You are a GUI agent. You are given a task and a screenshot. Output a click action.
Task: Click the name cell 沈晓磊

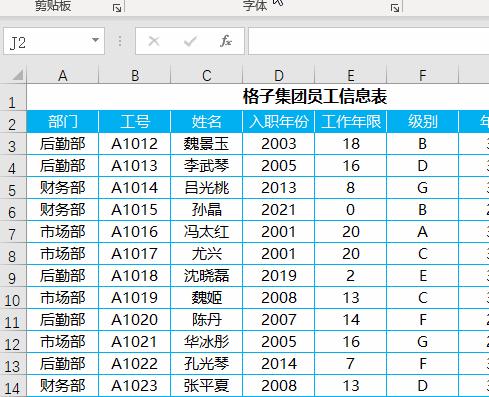(207, 276)
